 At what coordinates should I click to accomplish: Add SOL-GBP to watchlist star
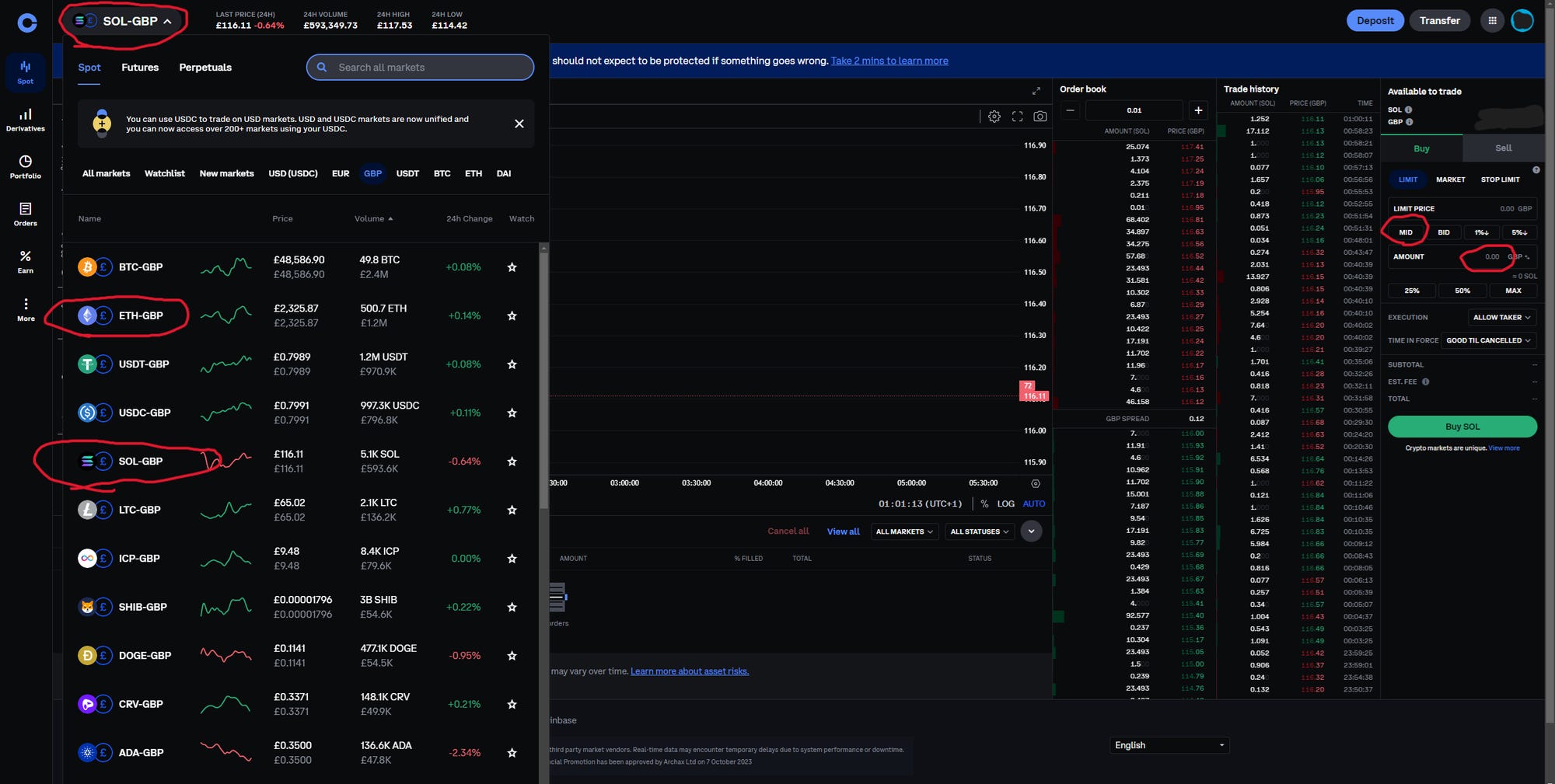coord(512,462)
